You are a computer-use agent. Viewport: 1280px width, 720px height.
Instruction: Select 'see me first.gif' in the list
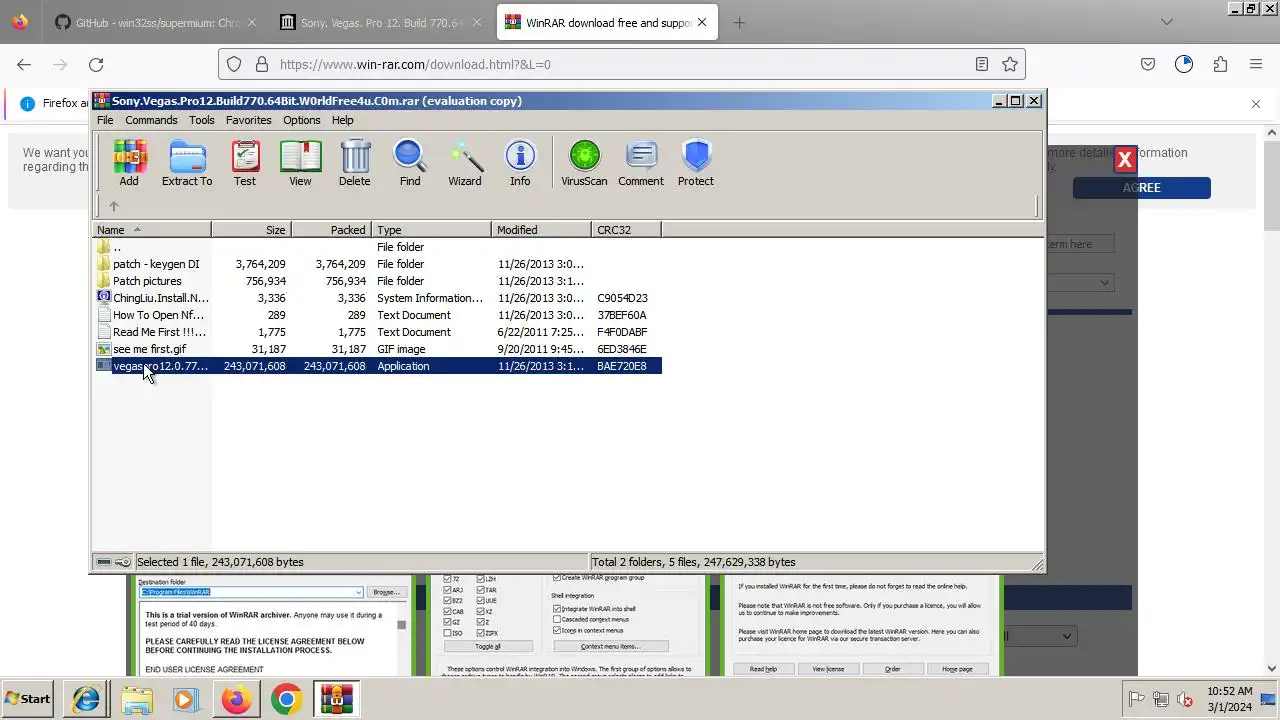pos(377,349)
